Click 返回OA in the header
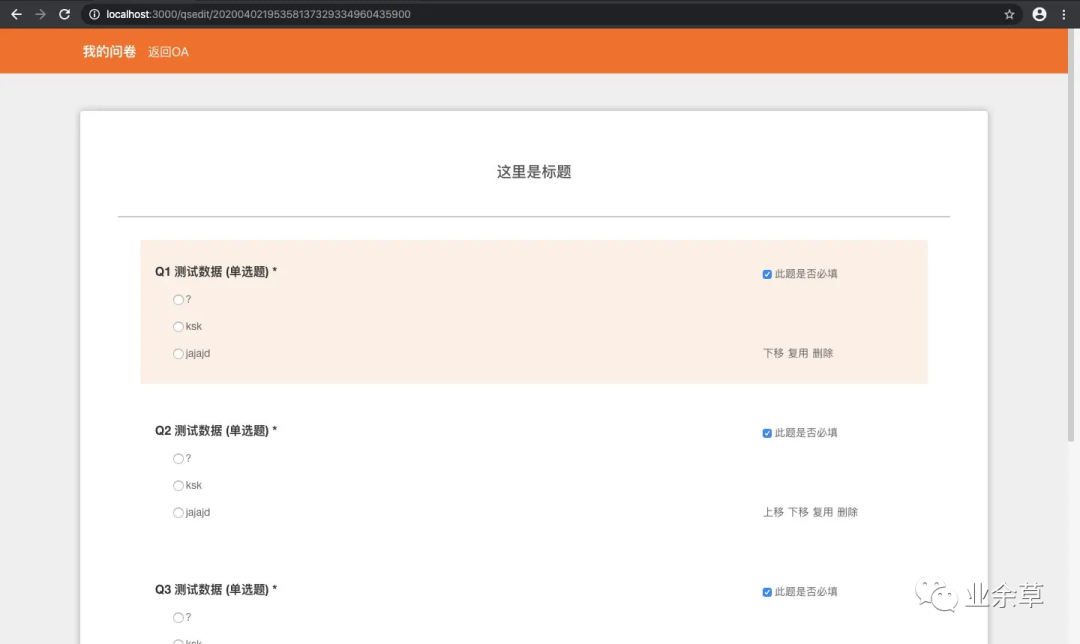This screenshot has height=644, width=1080. [168, 52]
